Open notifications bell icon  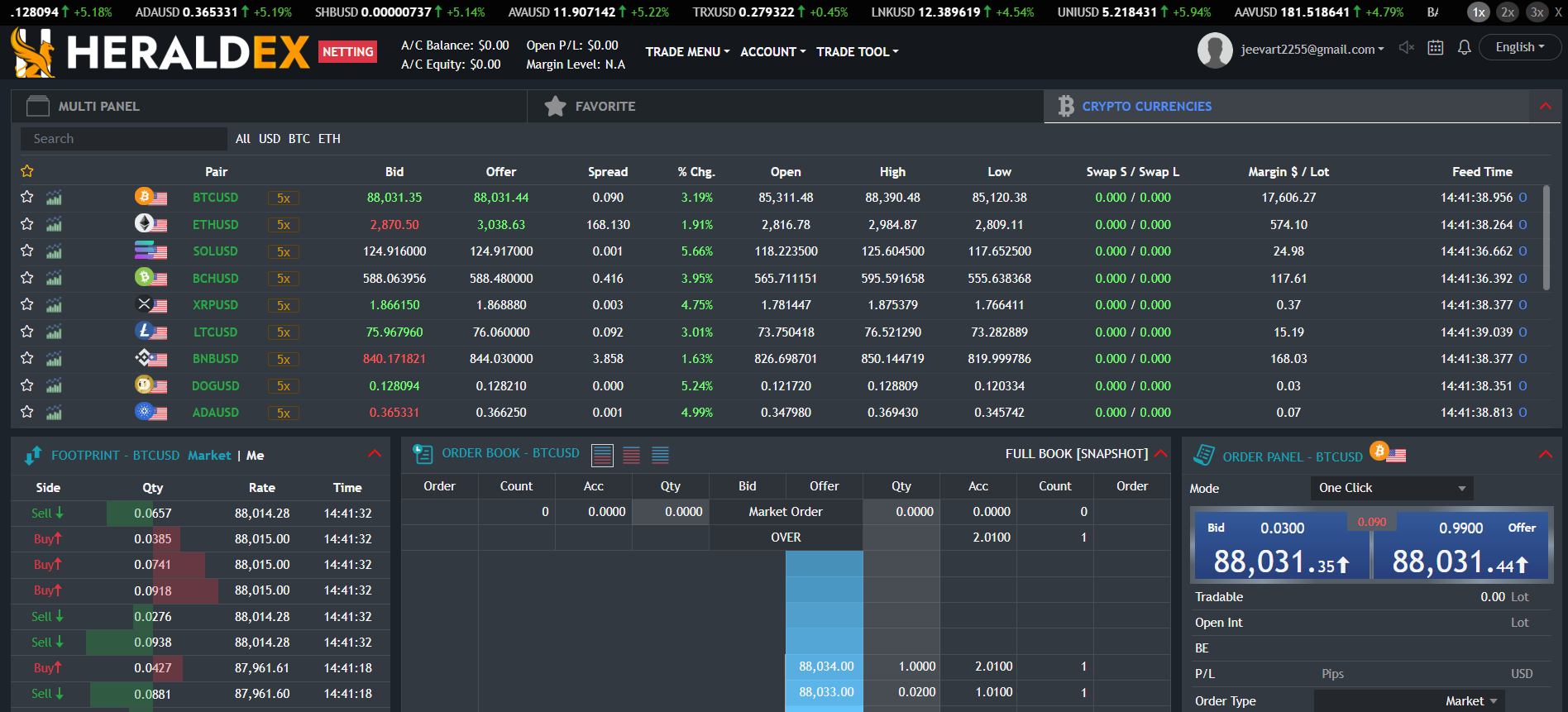[1464, 48]
